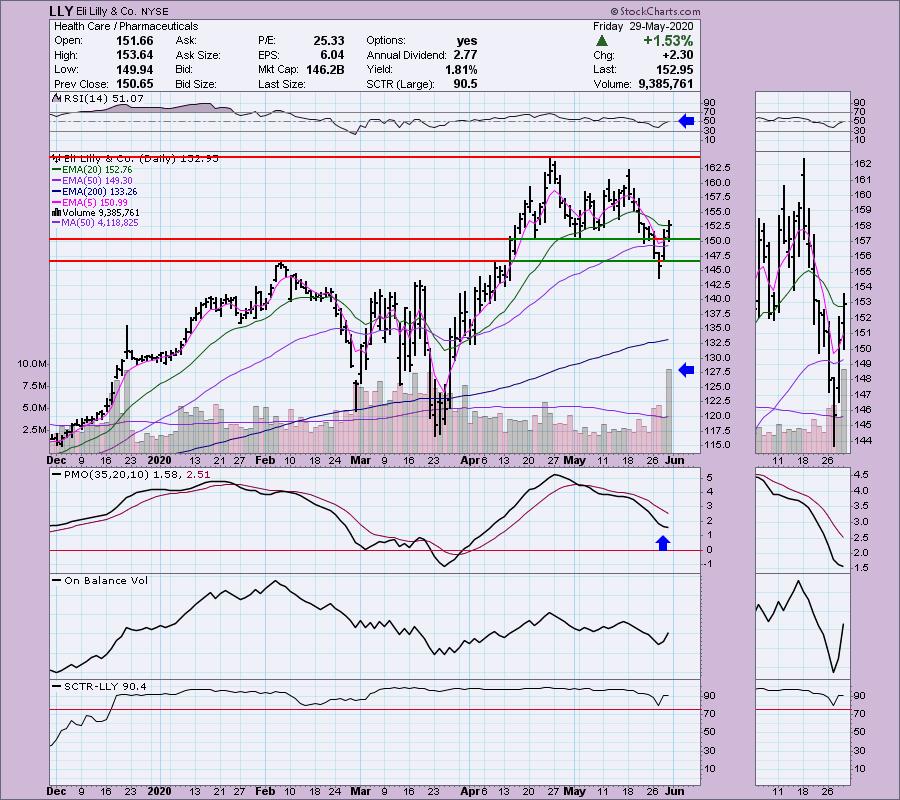
Task: Click the header Volume value 9,385,761
Action: coord(666,84)
